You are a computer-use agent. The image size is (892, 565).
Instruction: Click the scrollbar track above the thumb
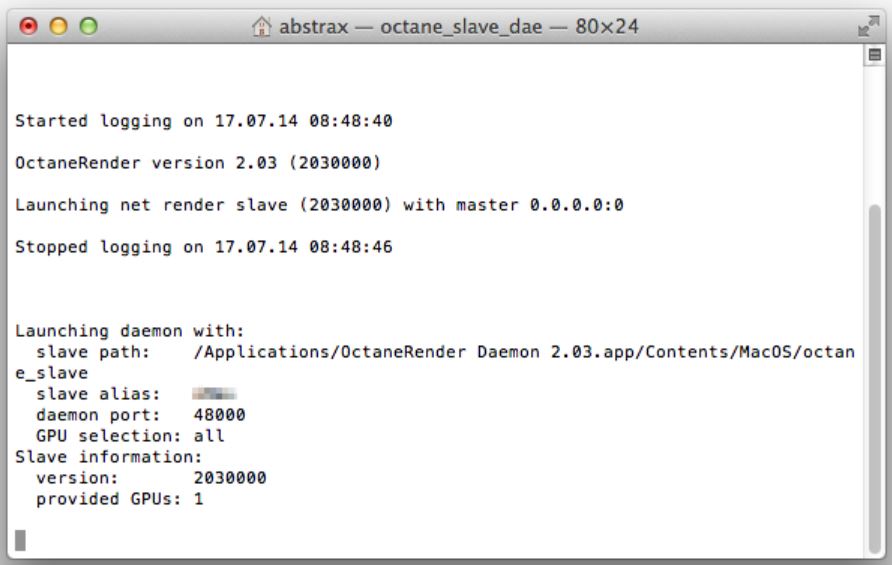click(877, 130)
